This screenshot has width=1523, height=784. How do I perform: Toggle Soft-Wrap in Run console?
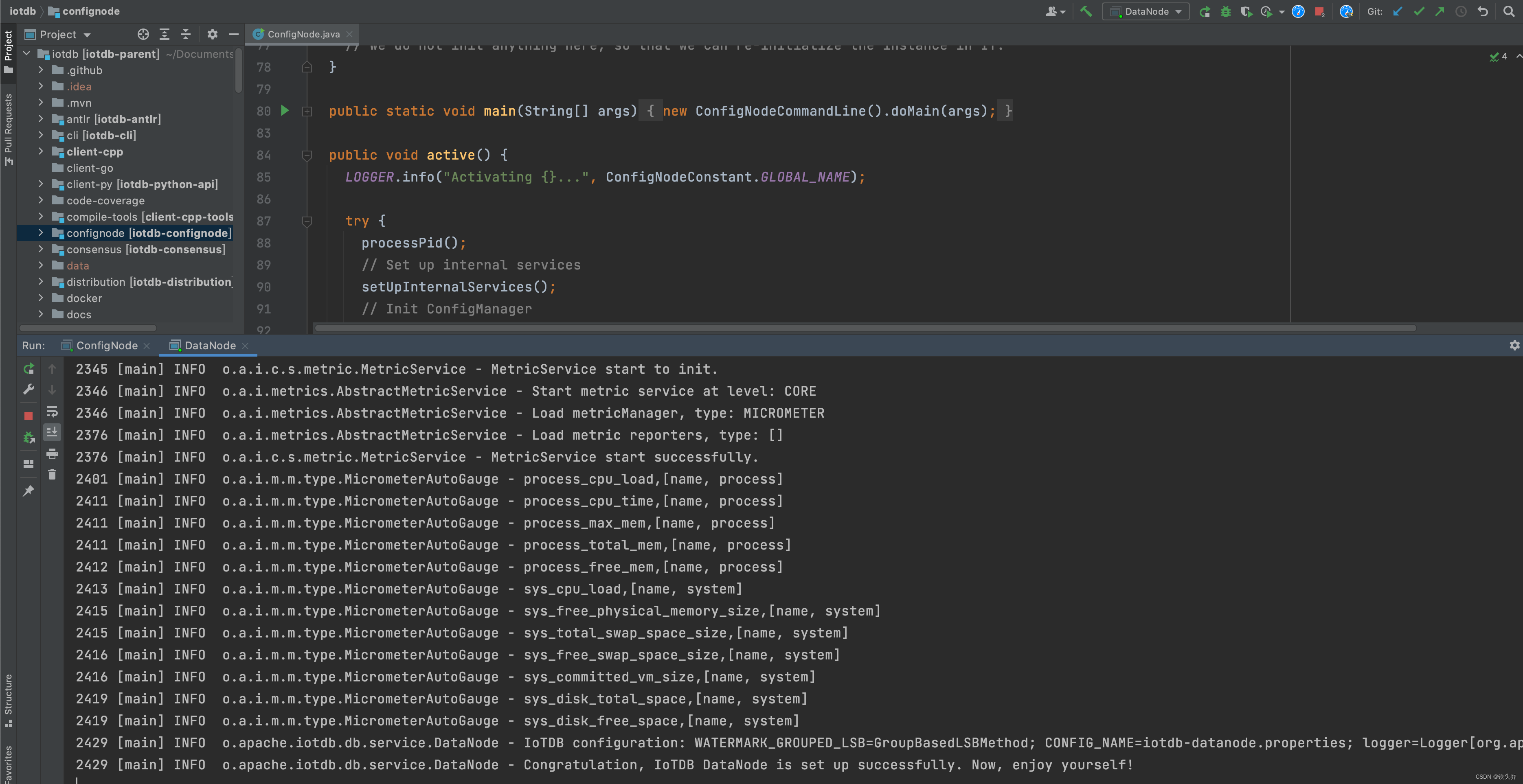click(52, 411)
